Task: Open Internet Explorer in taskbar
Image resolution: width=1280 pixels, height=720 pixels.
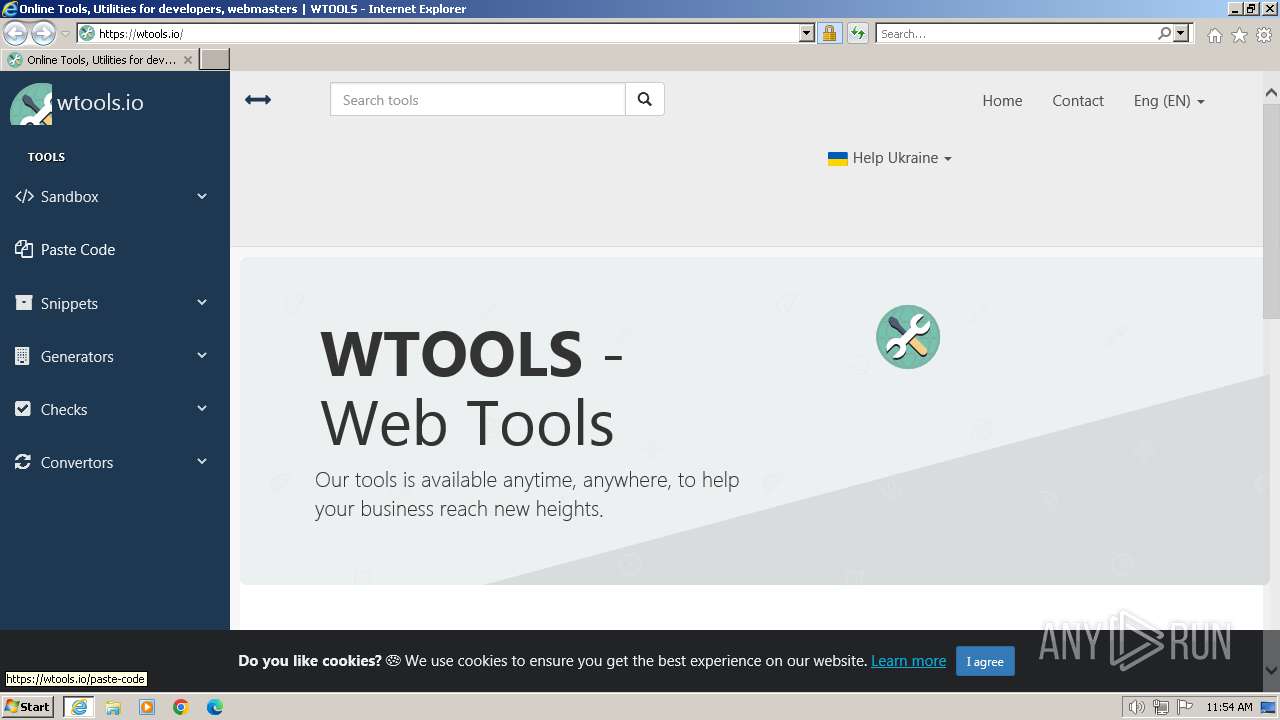Action: click(79, 707)
